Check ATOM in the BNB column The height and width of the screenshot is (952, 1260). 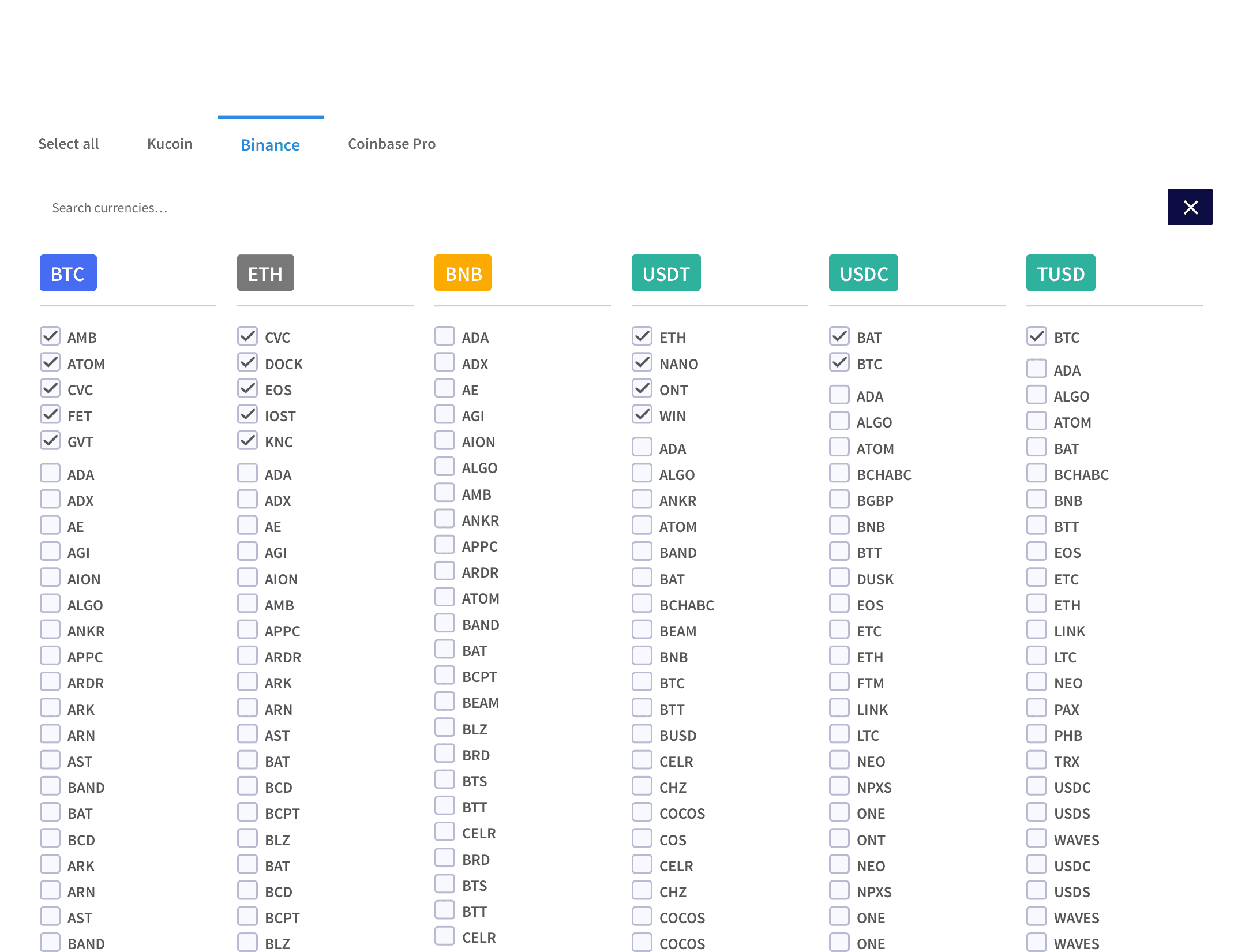point(445,597)
